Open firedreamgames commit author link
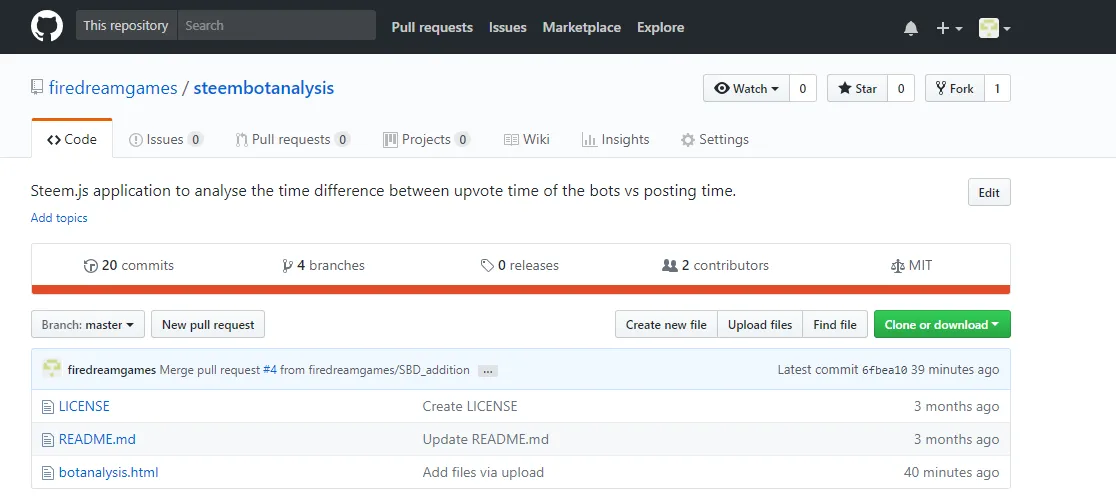 [x=112, y=370]
